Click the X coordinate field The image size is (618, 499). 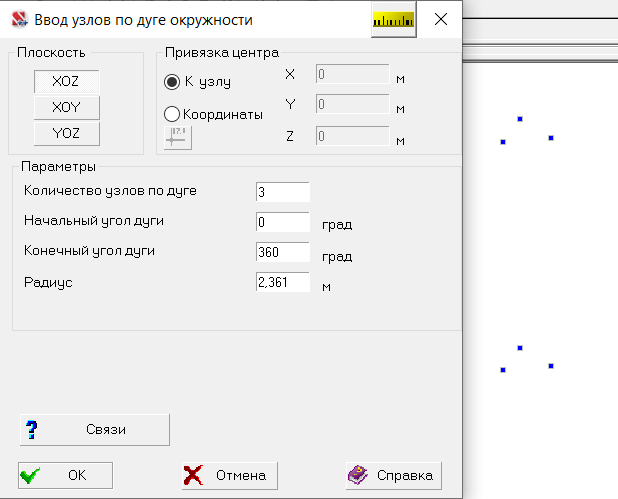click(352, 74)
